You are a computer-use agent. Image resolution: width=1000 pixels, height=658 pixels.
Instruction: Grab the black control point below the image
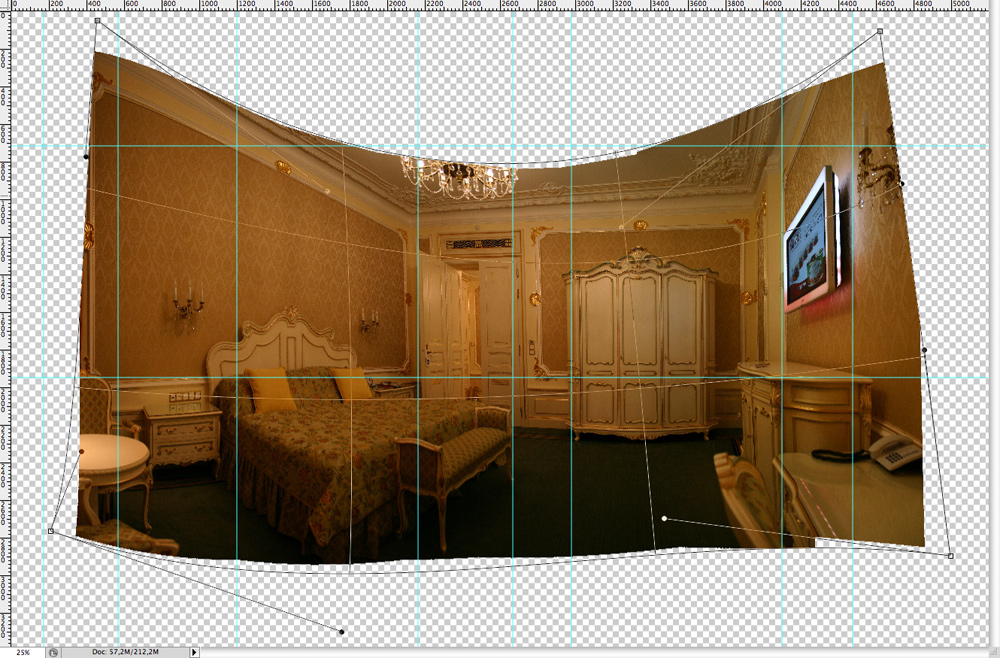pyautogui.click(x=342, y=632)
